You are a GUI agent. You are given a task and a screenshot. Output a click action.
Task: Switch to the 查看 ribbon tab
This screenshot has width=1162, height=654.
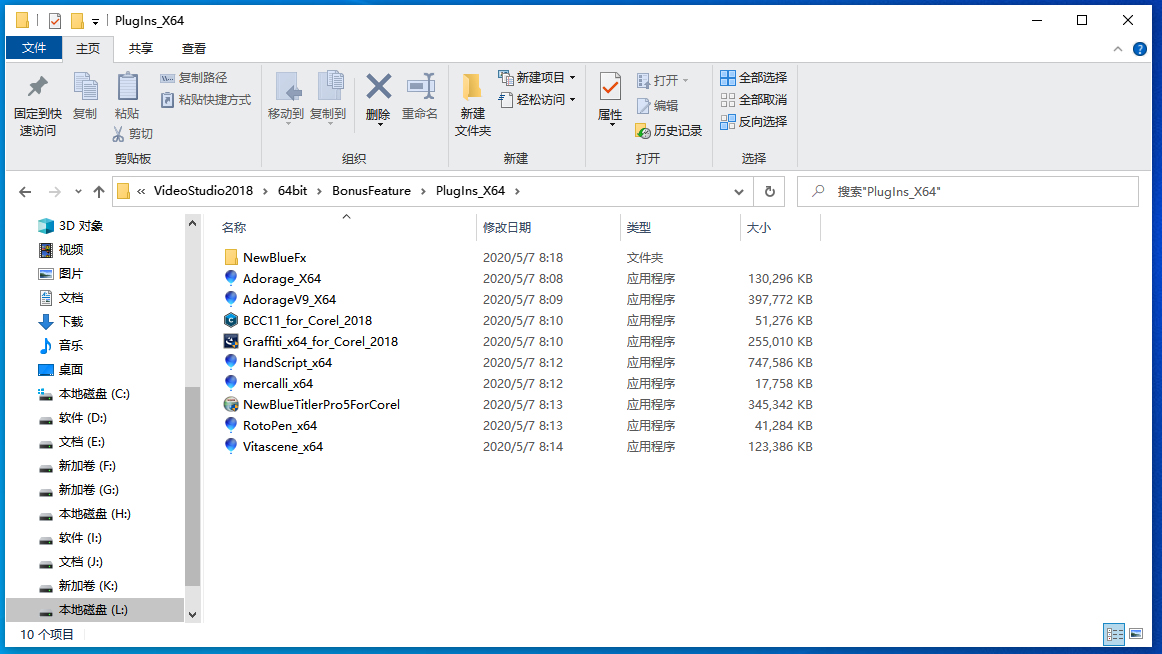(194, 49)
